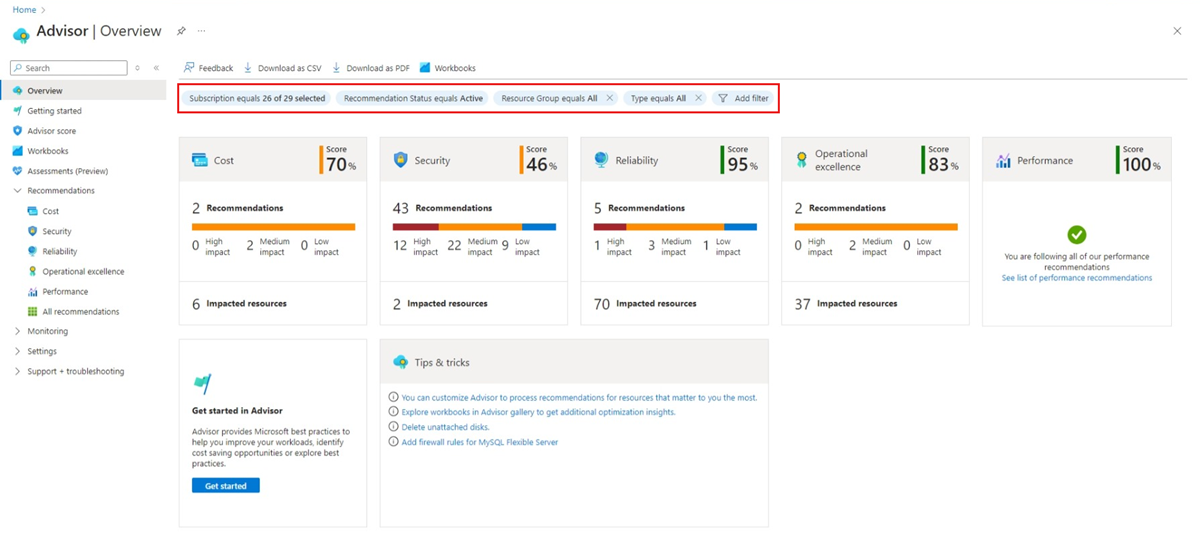Click the Add filter funnel icon

pos(723,99)
